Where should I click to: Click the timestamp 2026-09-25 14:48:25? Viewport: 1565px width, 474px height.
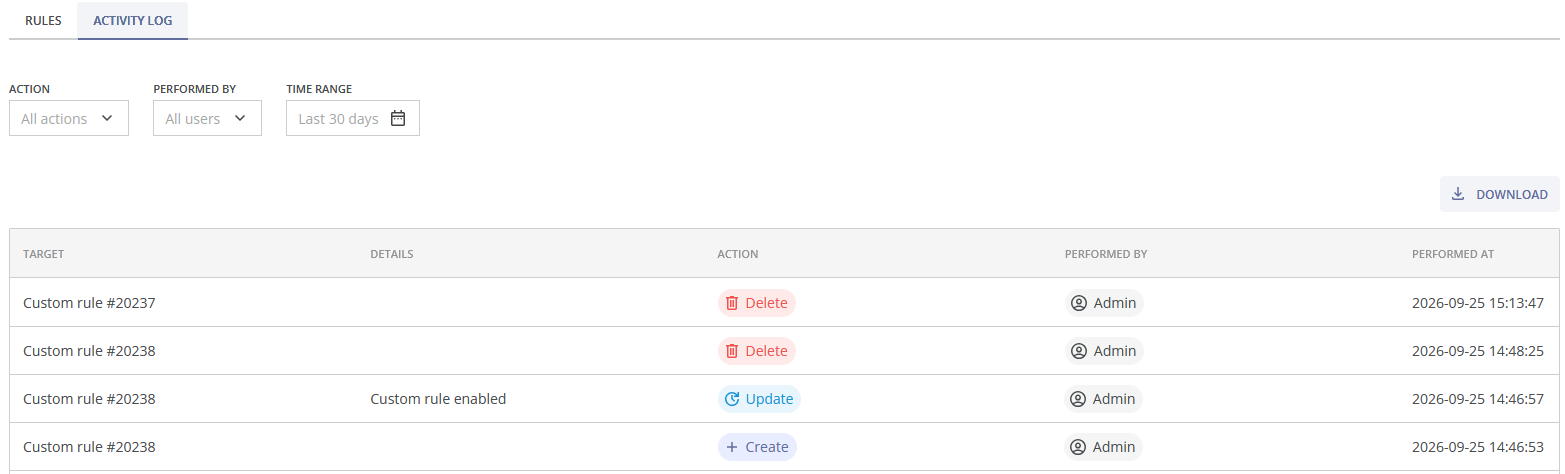1478,351
